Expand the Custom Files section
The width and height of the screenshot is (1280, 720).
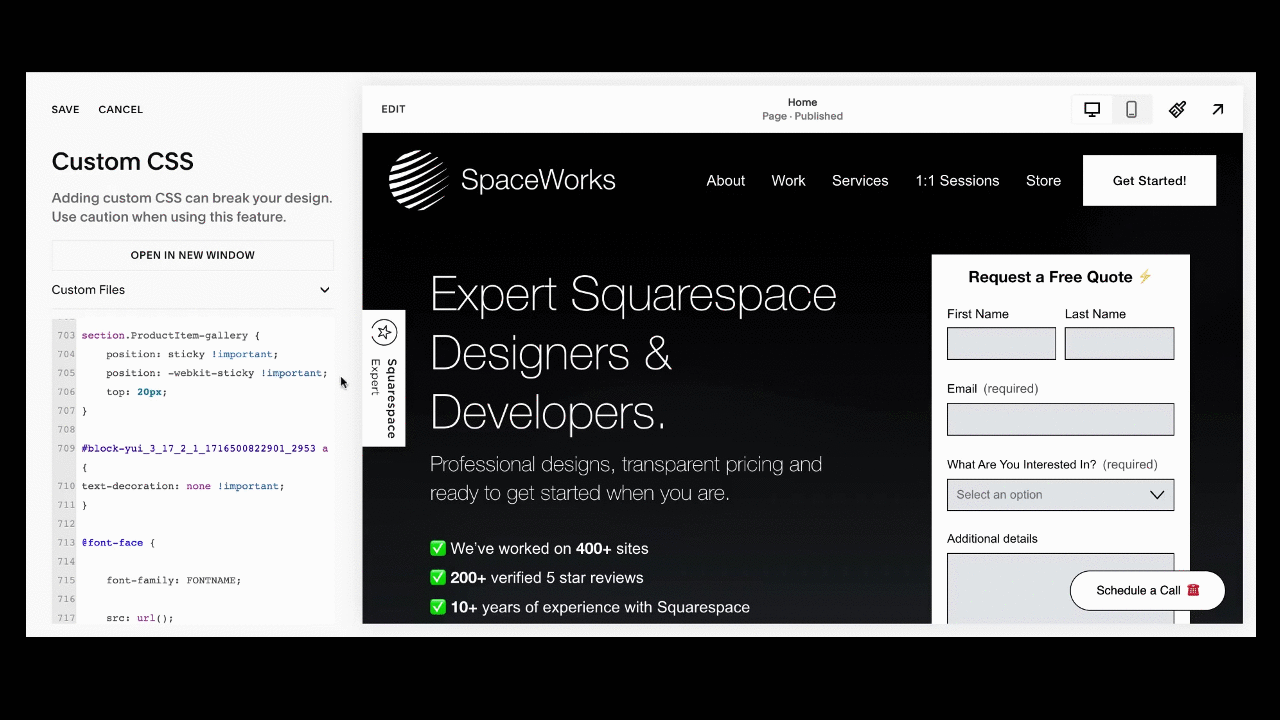(192, 290)
